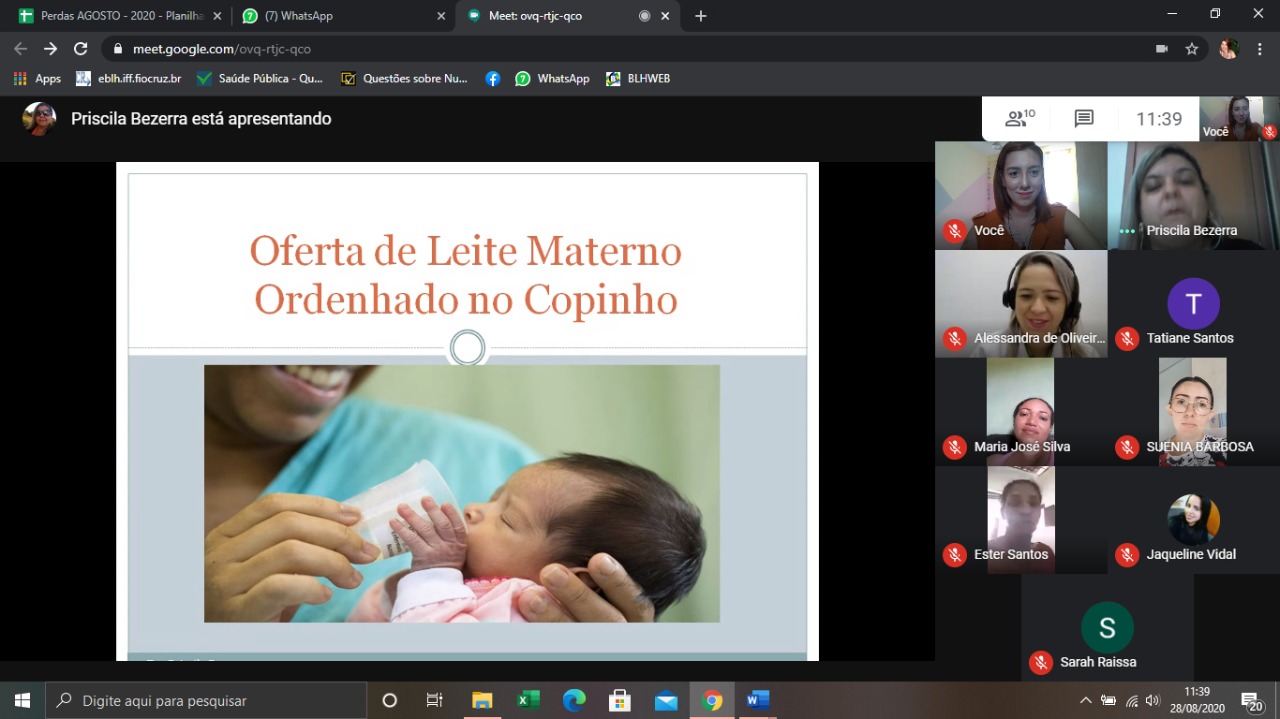Select the Priscila Bezerra video thumbnail
Viewport: 1280px width, 719px height.
pos(1193,195)
